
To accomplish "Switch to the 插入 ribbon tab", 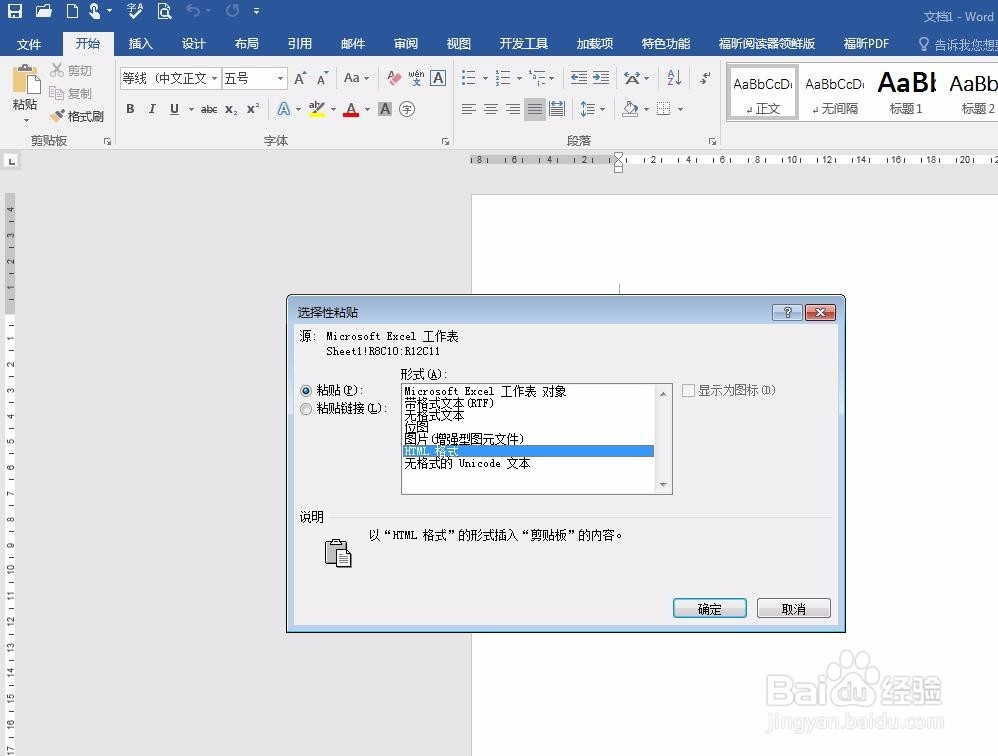I will (140, 43).
